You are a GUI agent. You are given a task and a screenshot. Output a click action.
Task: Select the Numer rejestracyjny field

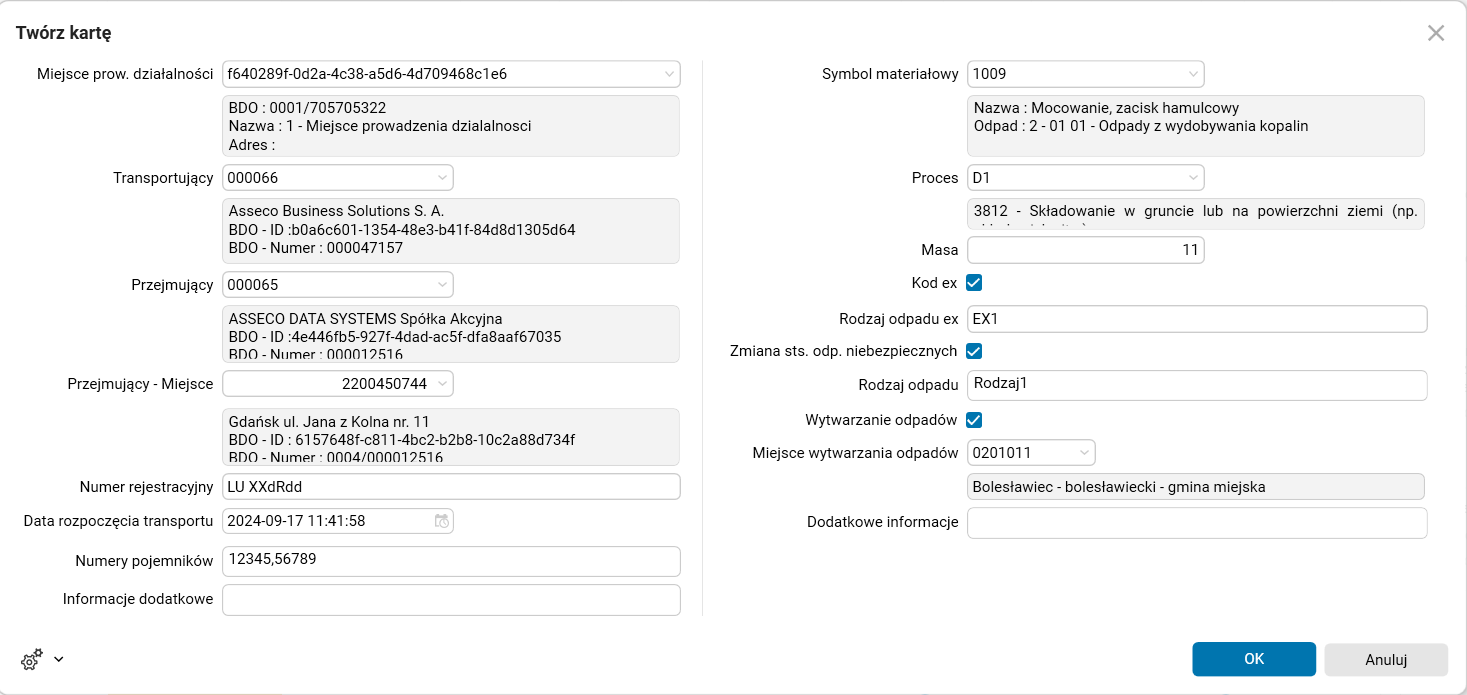click(450, 485)
